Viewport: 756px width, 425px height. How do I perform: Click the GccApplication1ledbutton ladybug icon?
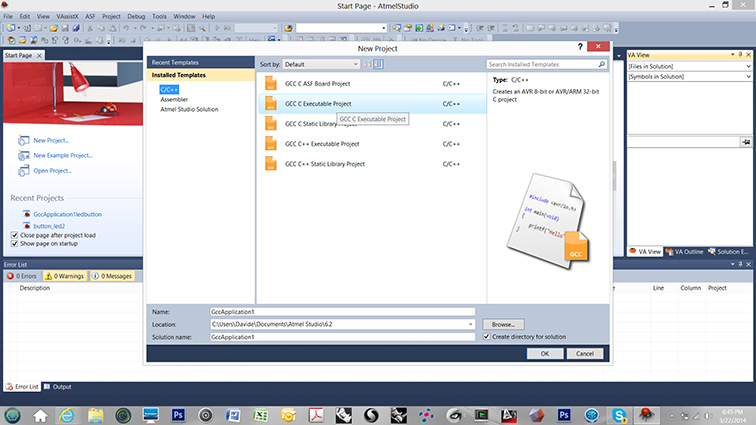tap(27, 214)
